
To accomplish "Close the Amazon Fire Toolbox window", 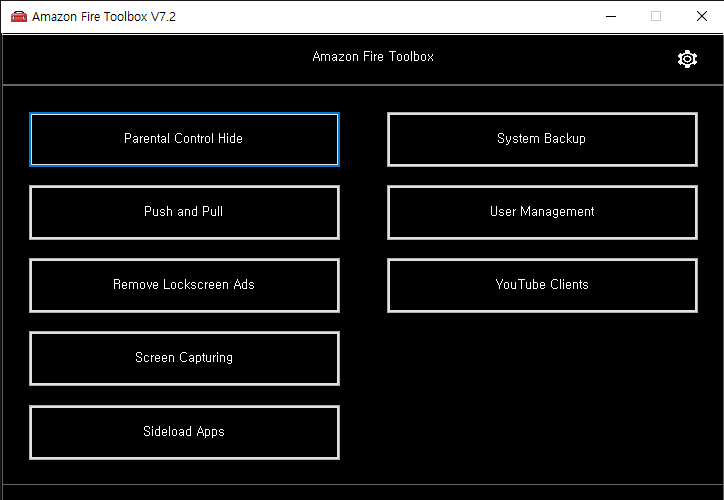I will point(701,17).
